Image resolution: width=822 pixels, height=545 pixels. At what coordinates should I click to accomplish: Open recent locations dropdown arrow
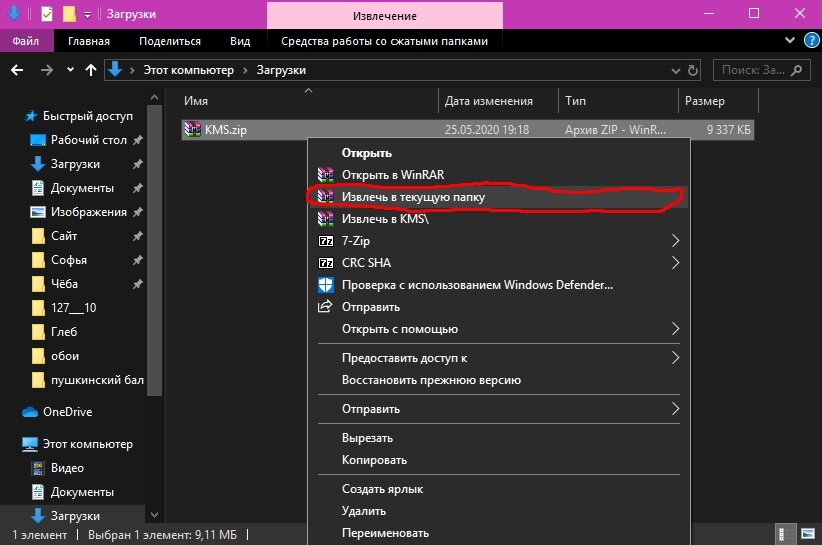pos(70,70)
